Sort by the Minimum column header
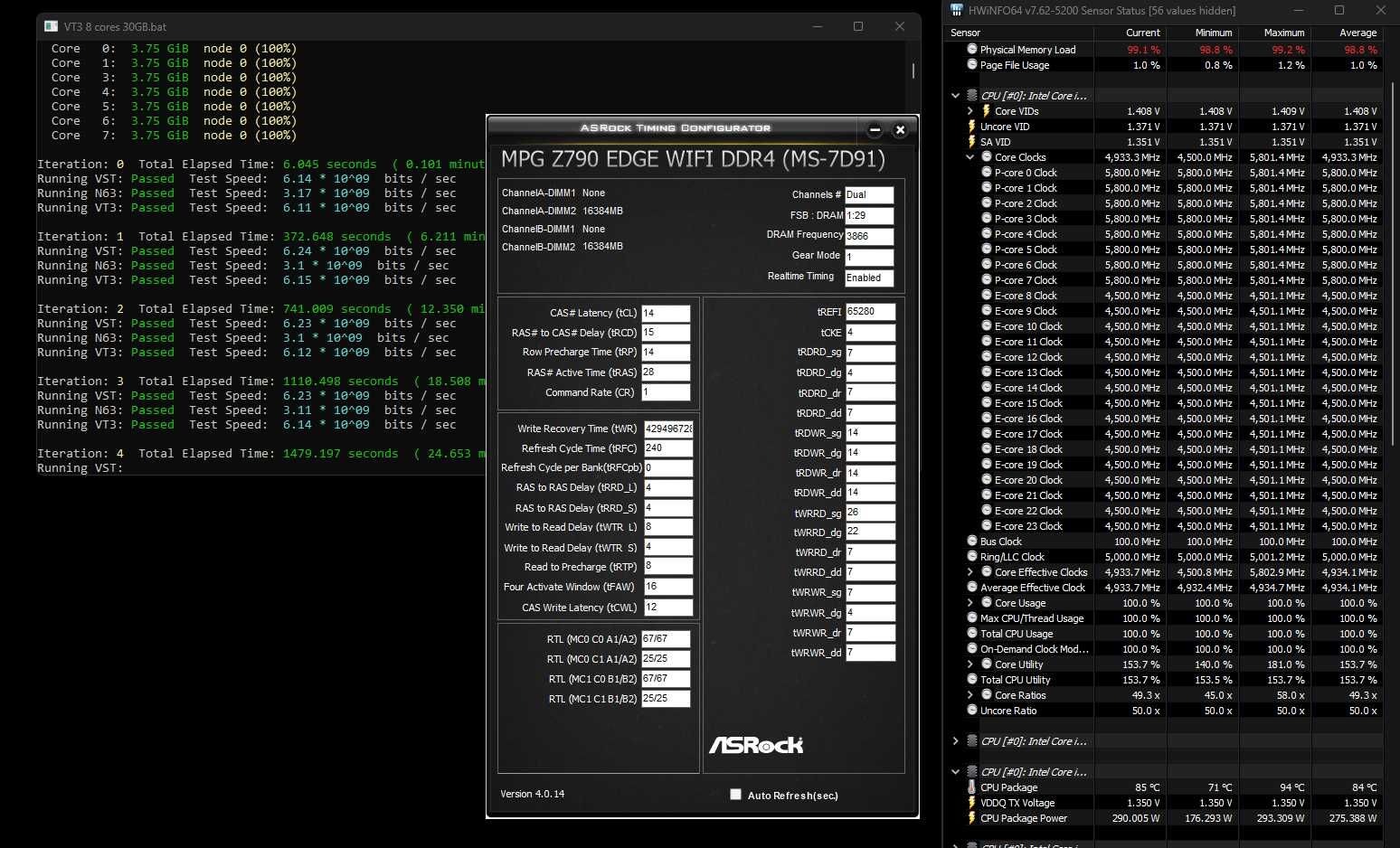Viewport: 1400px width, 848px height. coord(1203,33)
